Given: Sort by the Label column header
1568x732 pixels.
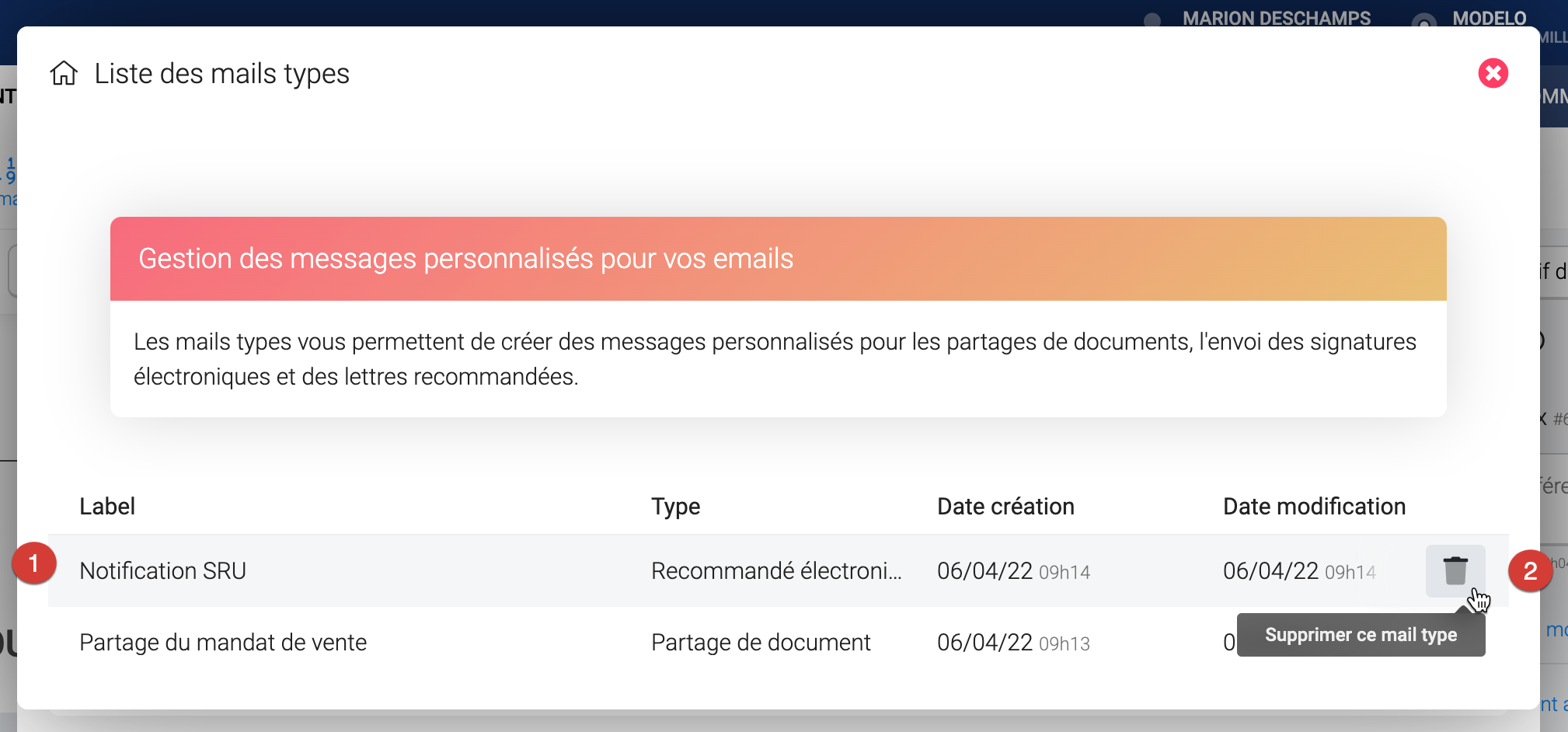Looking at the screenshot, I should (107, 507).
